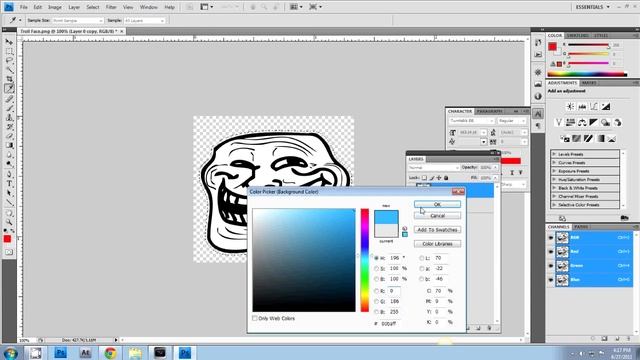The image size is (640, 360).
Task: Expand Exposure Presets list
Action: point(554,171)
